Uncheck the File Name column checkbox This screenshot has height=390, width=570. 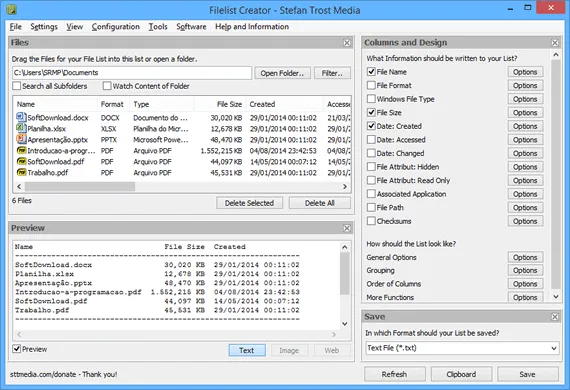[x=371, y=72]
